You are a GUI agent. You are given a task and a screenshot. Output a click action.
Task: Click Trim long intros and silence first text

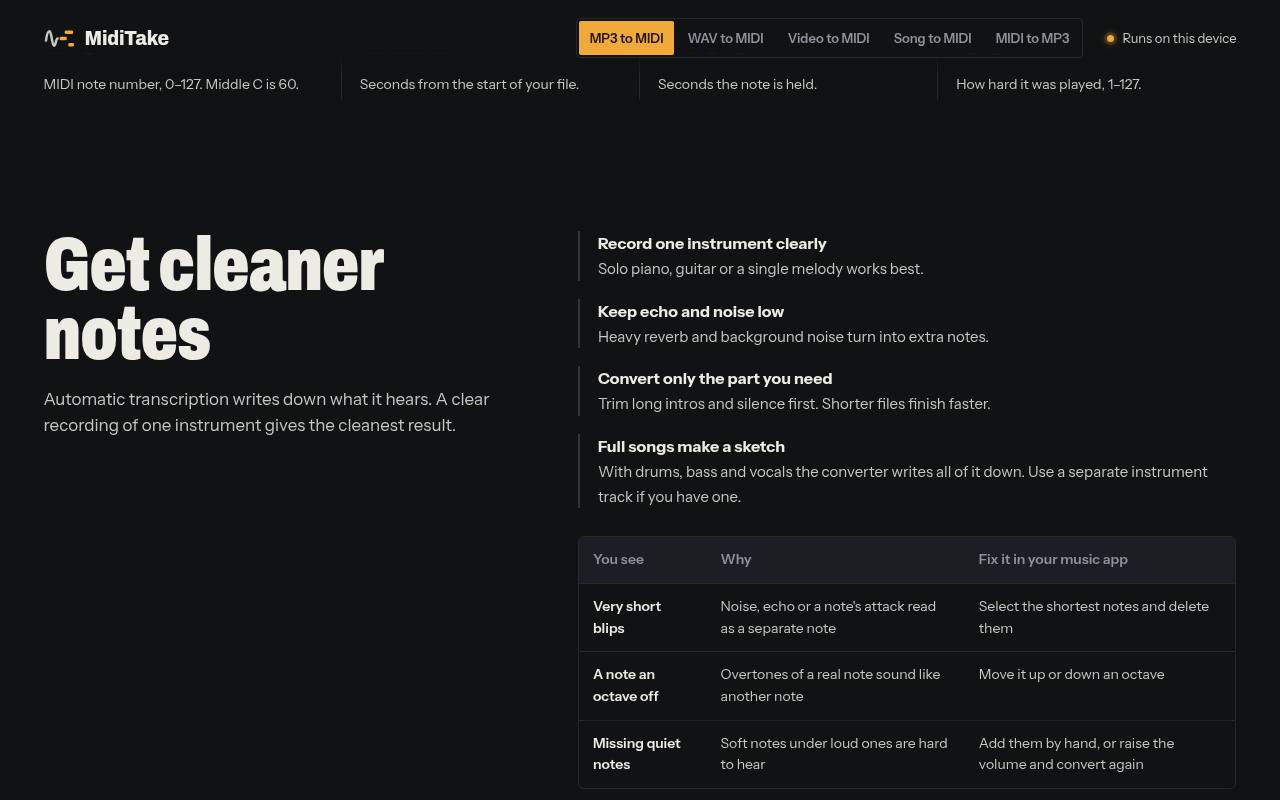794,404
